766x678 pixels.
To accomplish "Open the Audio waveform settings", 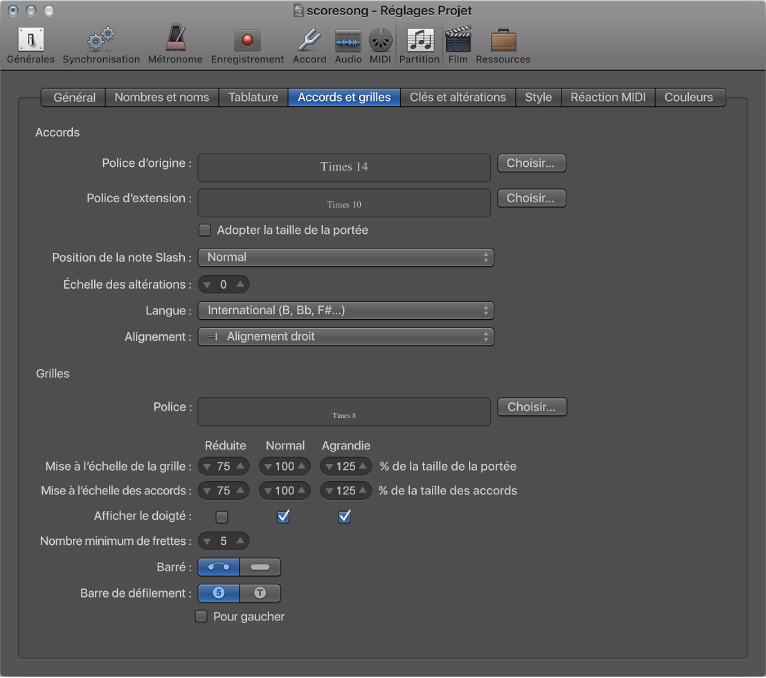I will click(x=348, y=42).
